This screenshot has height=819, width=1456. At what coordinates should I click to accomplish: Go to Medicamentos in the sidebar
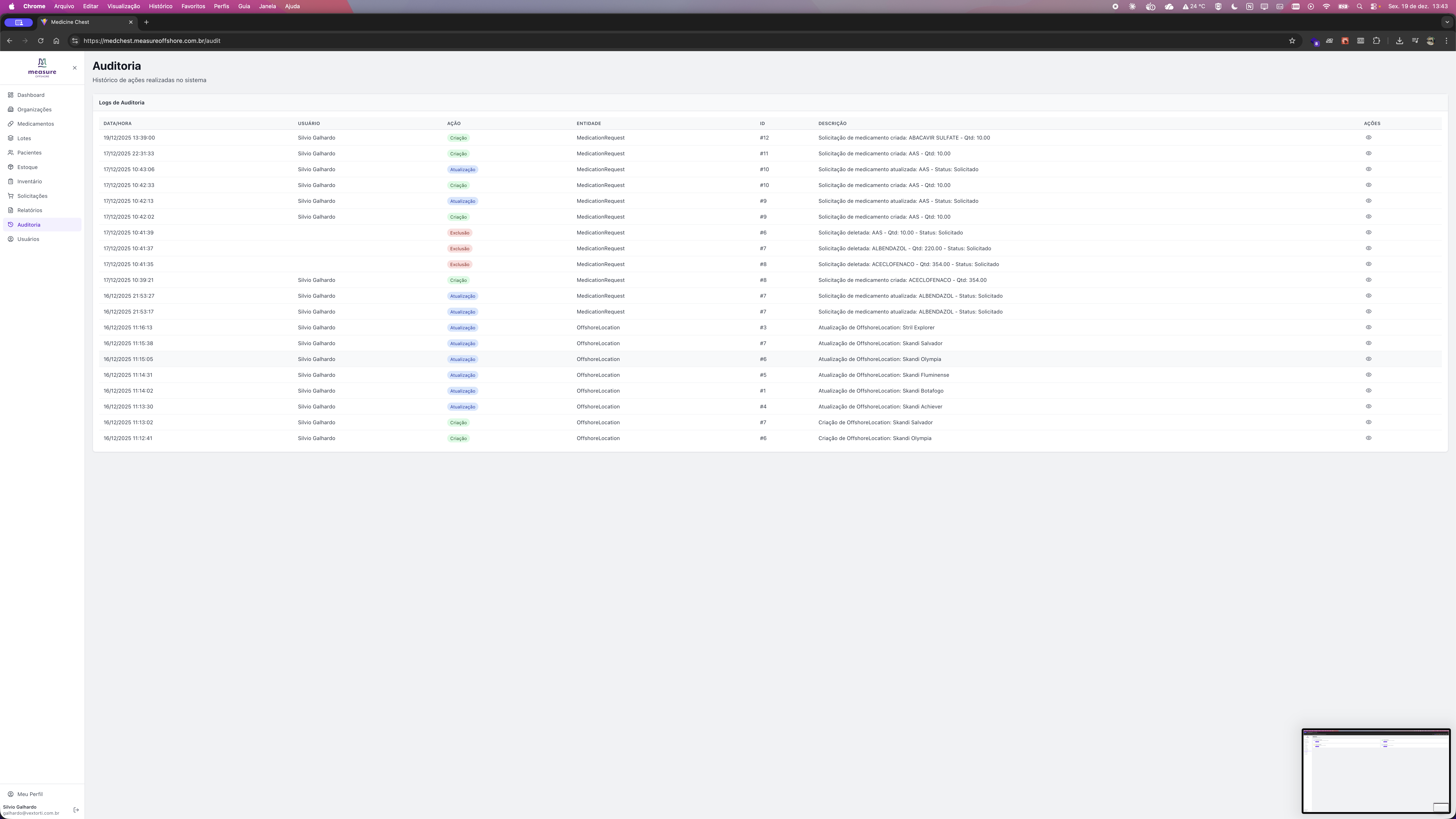coord(35,124)
